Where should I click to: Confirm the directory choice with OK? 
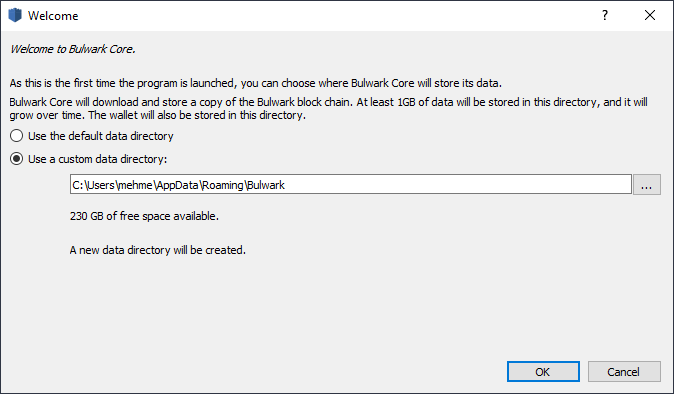[x=543, y=372]
